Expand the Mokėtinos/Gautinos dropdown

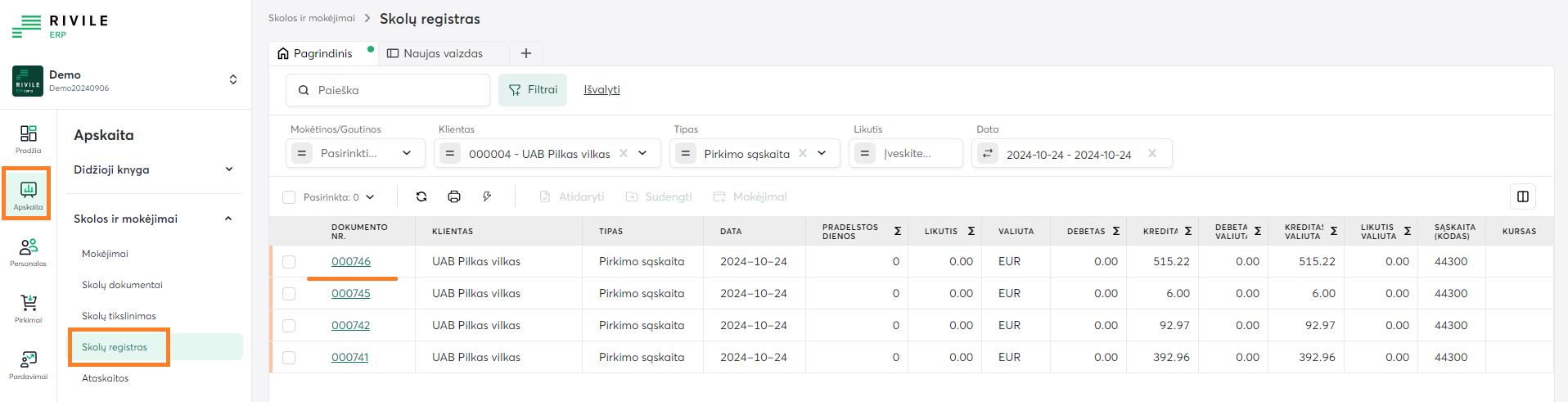pyautogui.click(x=406, y=153)
